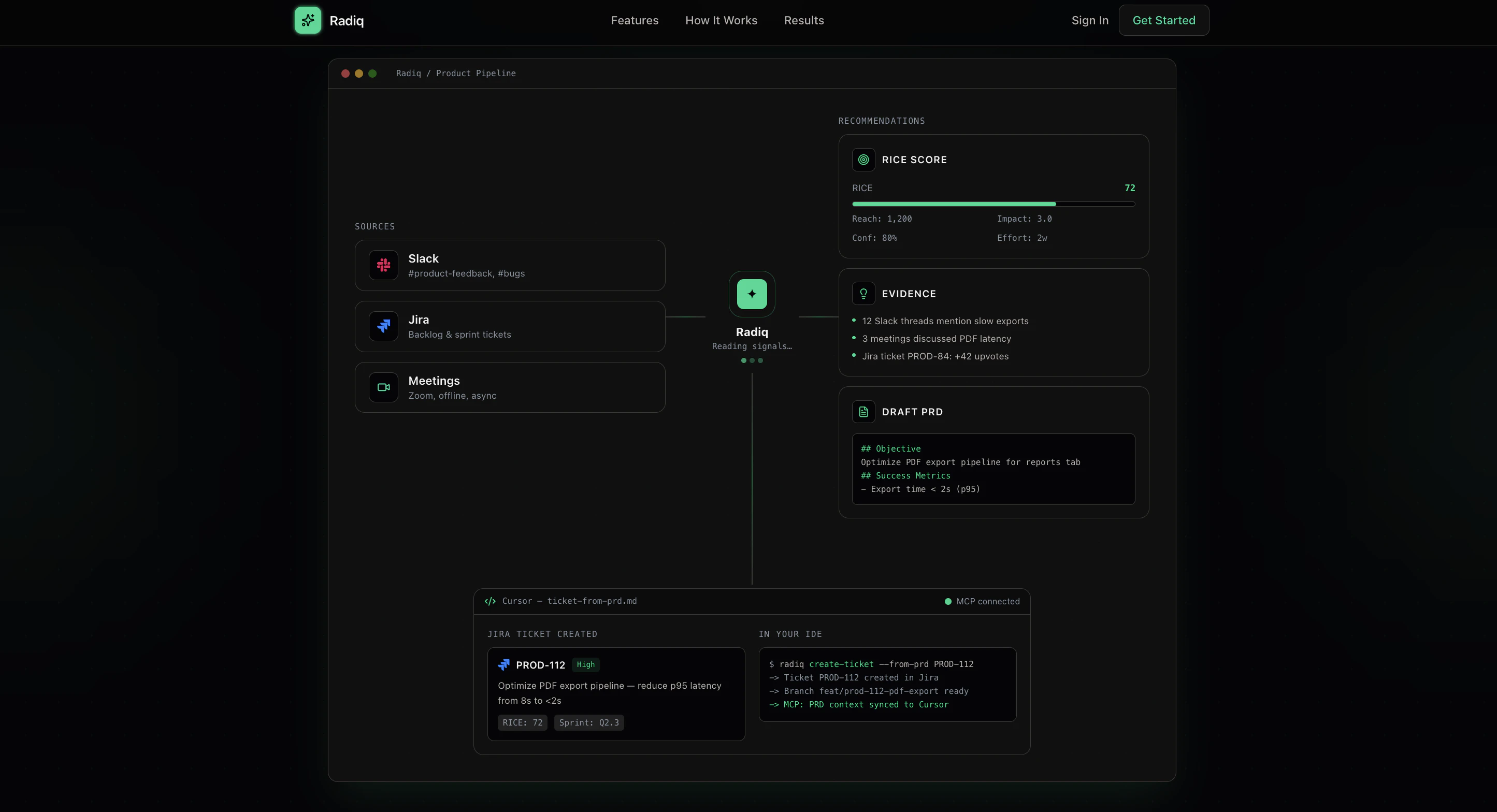Click the PROD-112 ticket ID
The width and height of the screenshot is (1497, 812).
540,665
